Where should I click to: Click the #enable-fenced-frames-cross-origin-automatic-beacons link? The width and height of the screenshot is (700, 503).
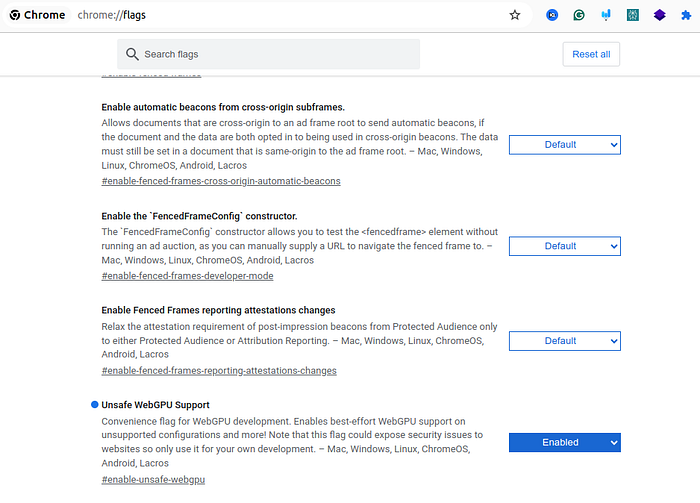[221, 181]
